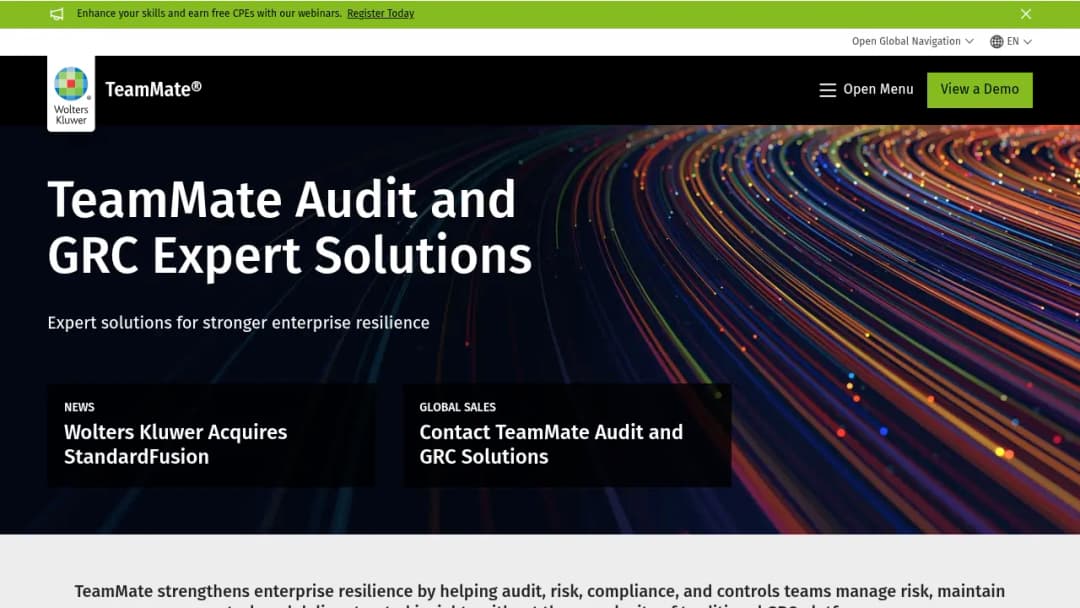Image resolution: width=1080 pixels, height=608 pixels.
Task: Select the Open Menu label
Action: click(x=878, y=90)
